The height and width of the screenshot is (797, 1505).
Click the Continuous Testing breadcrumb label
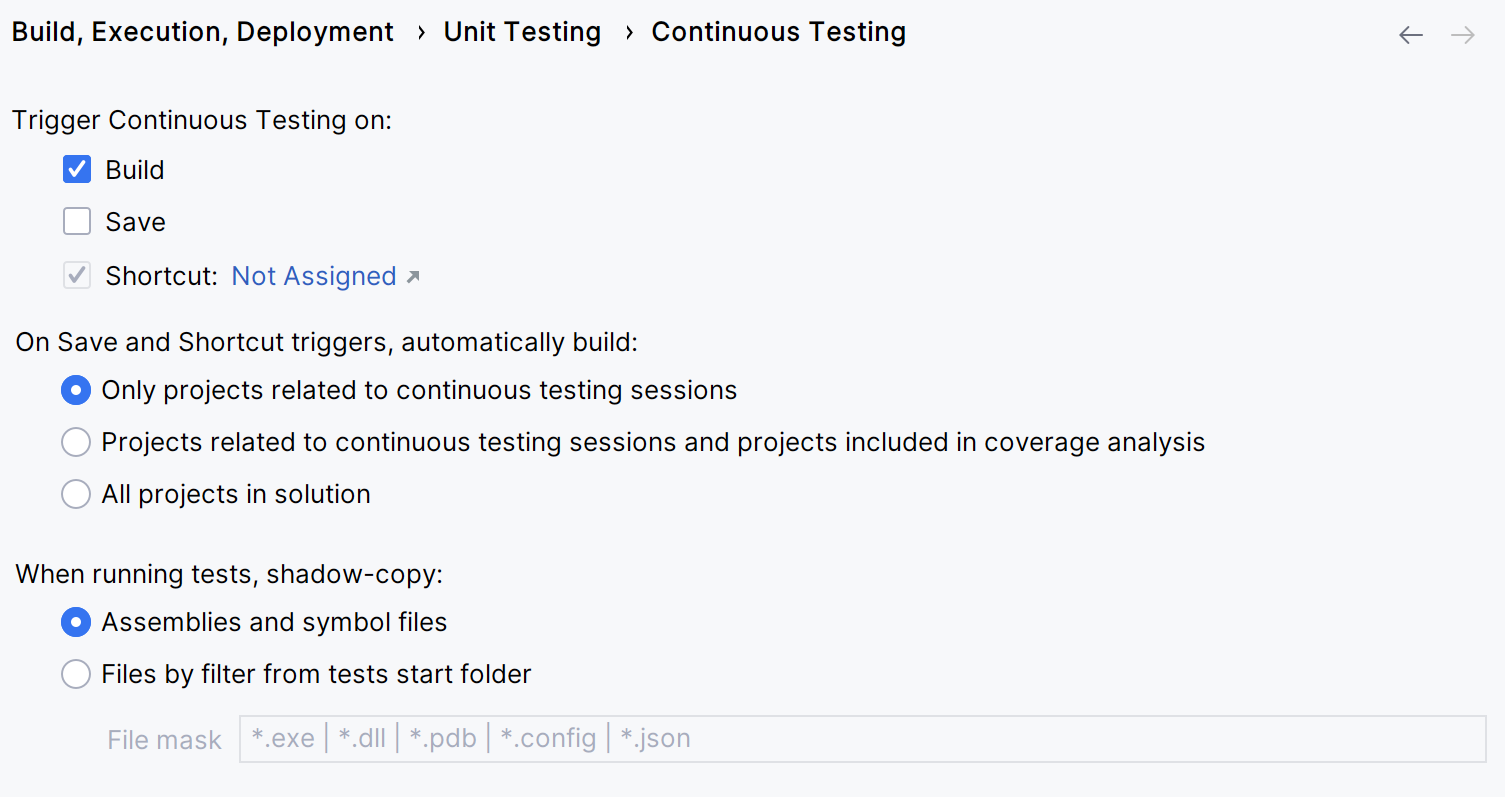778,31
